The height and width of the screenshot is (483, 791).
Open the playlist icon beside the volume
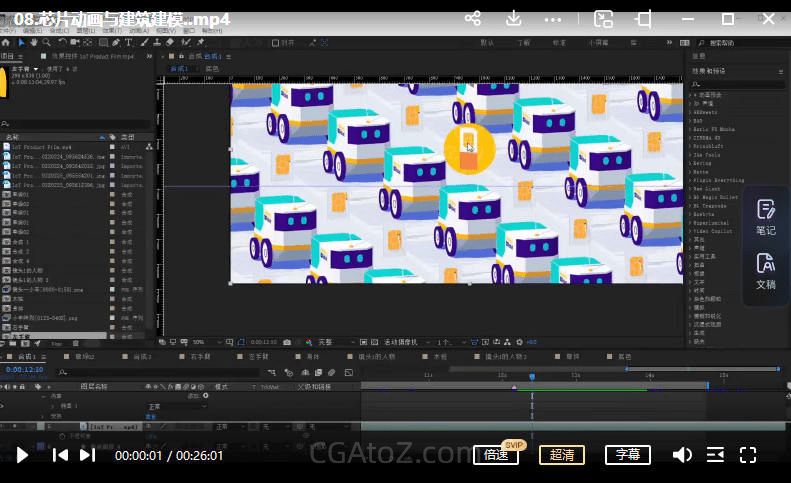coord(715,455)
